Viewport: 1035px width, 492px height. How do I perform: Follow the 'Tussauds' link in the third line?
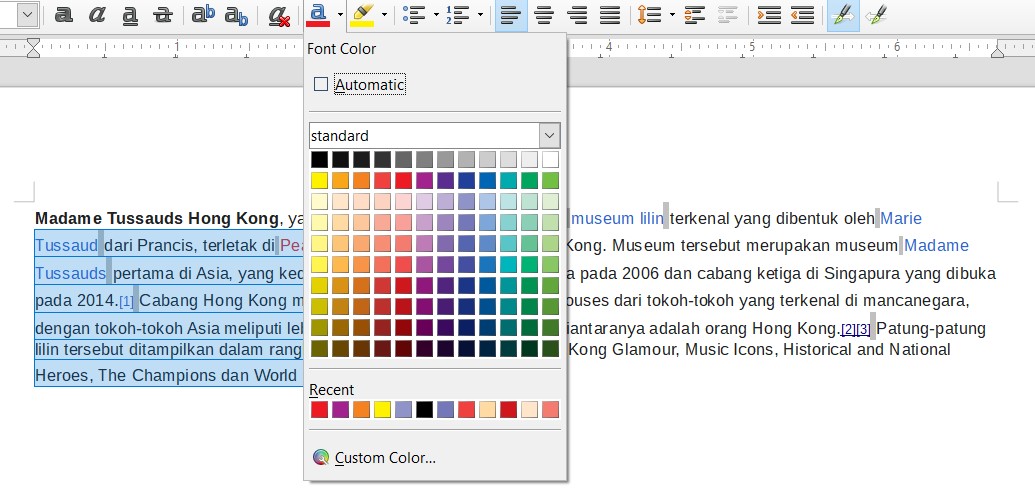point(70,273)
